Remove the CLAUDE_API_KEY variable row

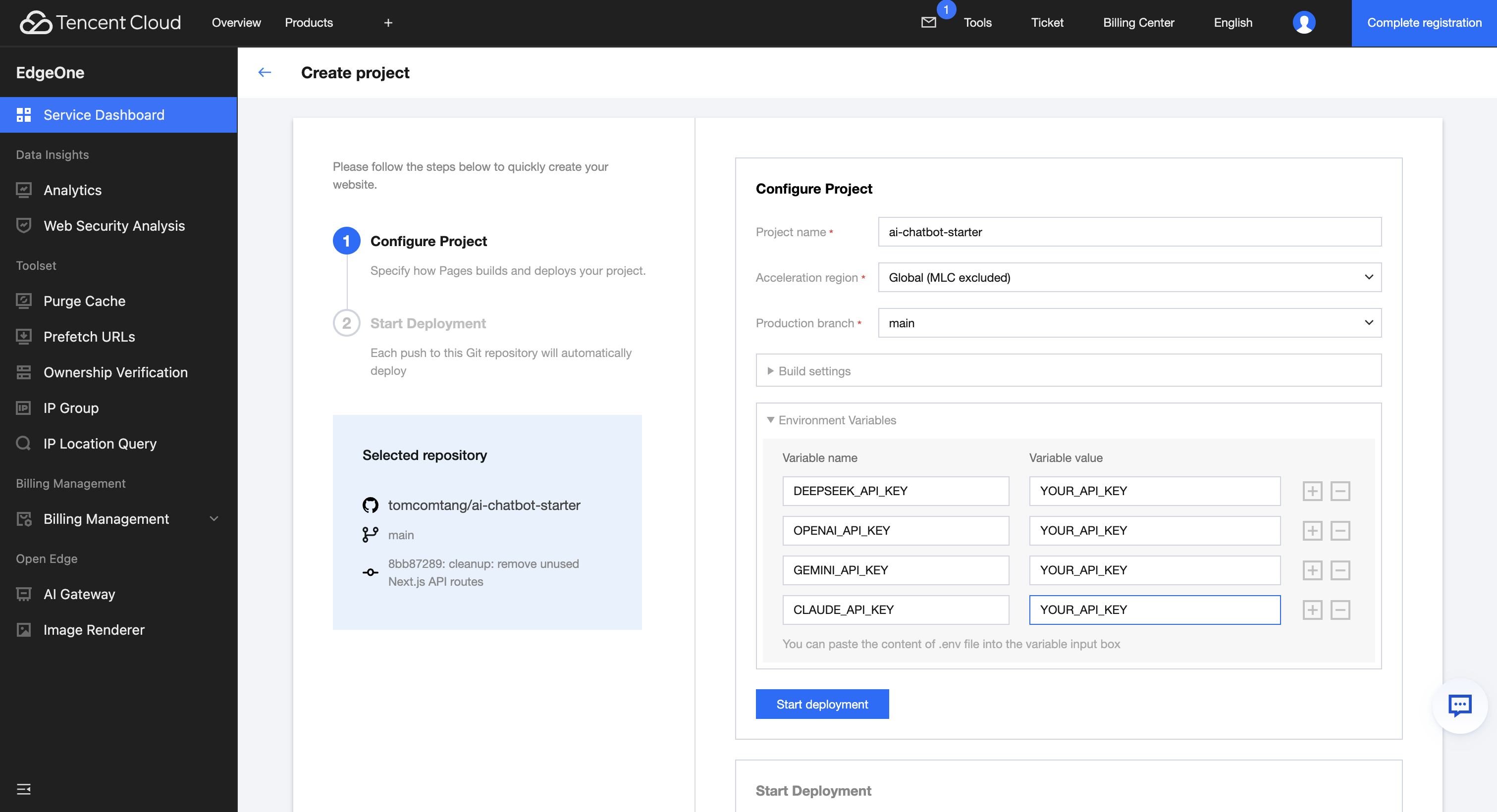click(x=1340, y=610)
